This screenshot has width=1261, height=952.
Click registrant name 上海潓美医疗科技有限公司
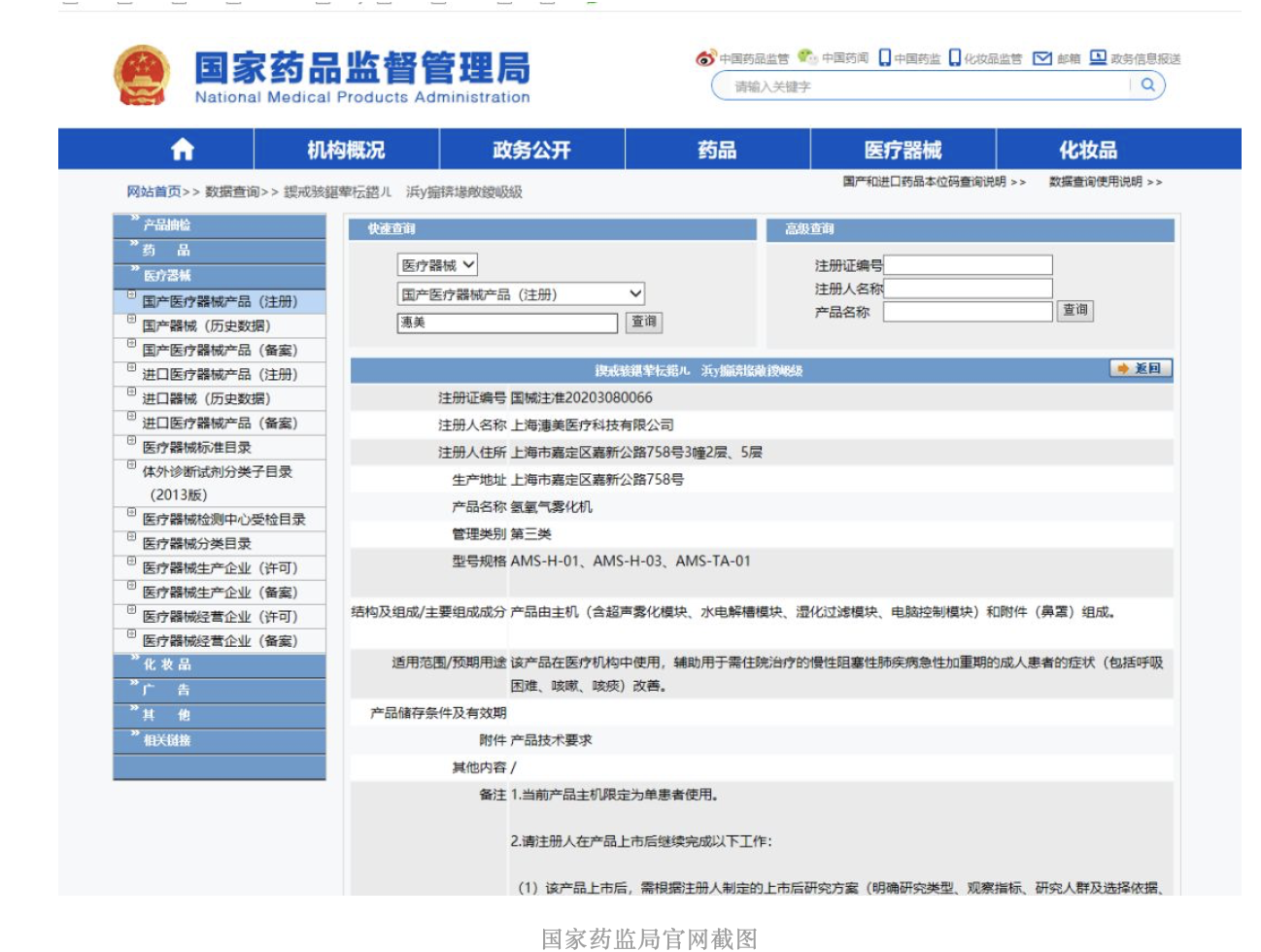(592, 425)
